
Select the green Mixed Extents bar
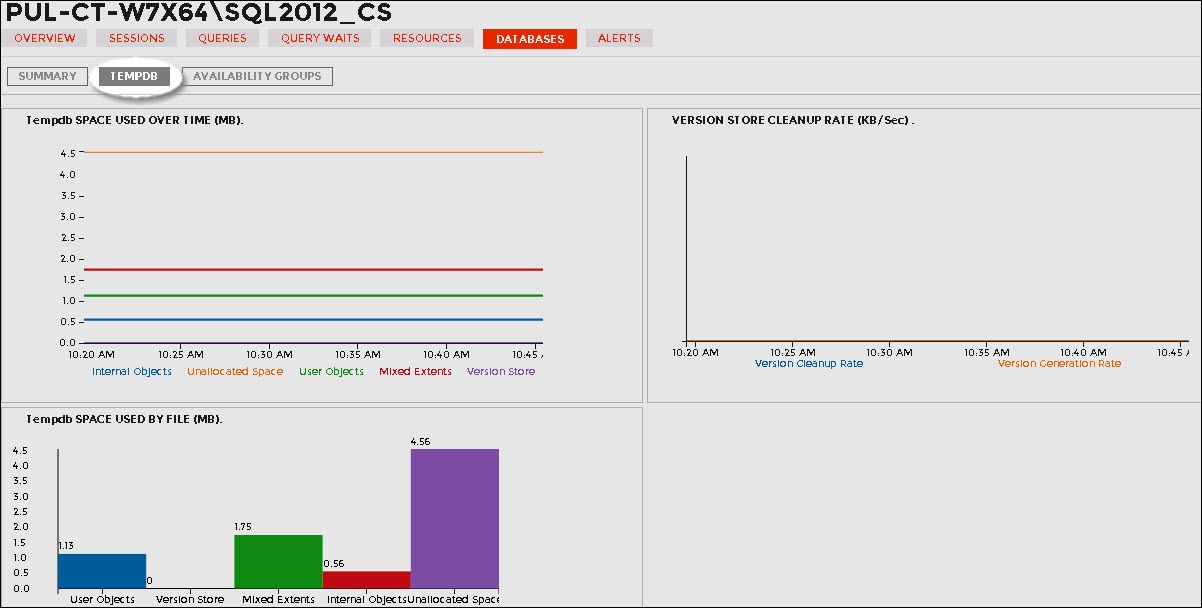pos(278,562)
